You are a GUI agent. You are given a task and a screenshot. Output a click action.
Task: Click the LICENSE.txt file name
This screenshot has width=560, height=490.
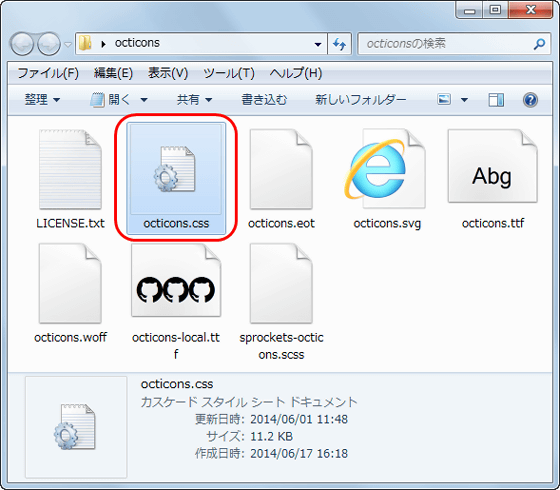[x=70, y=224]
